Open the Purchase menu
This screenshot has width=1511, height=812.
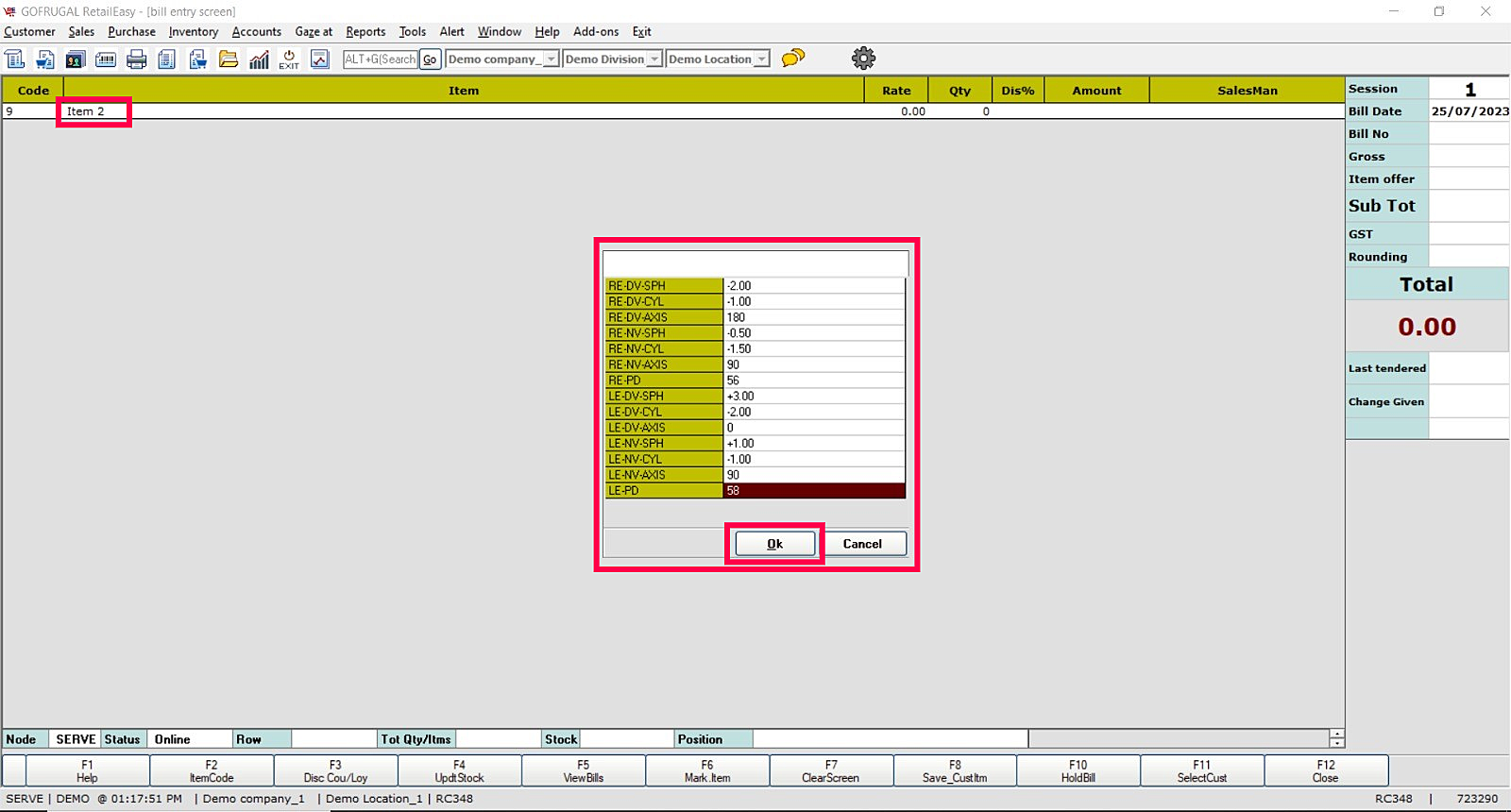point(131,31)
